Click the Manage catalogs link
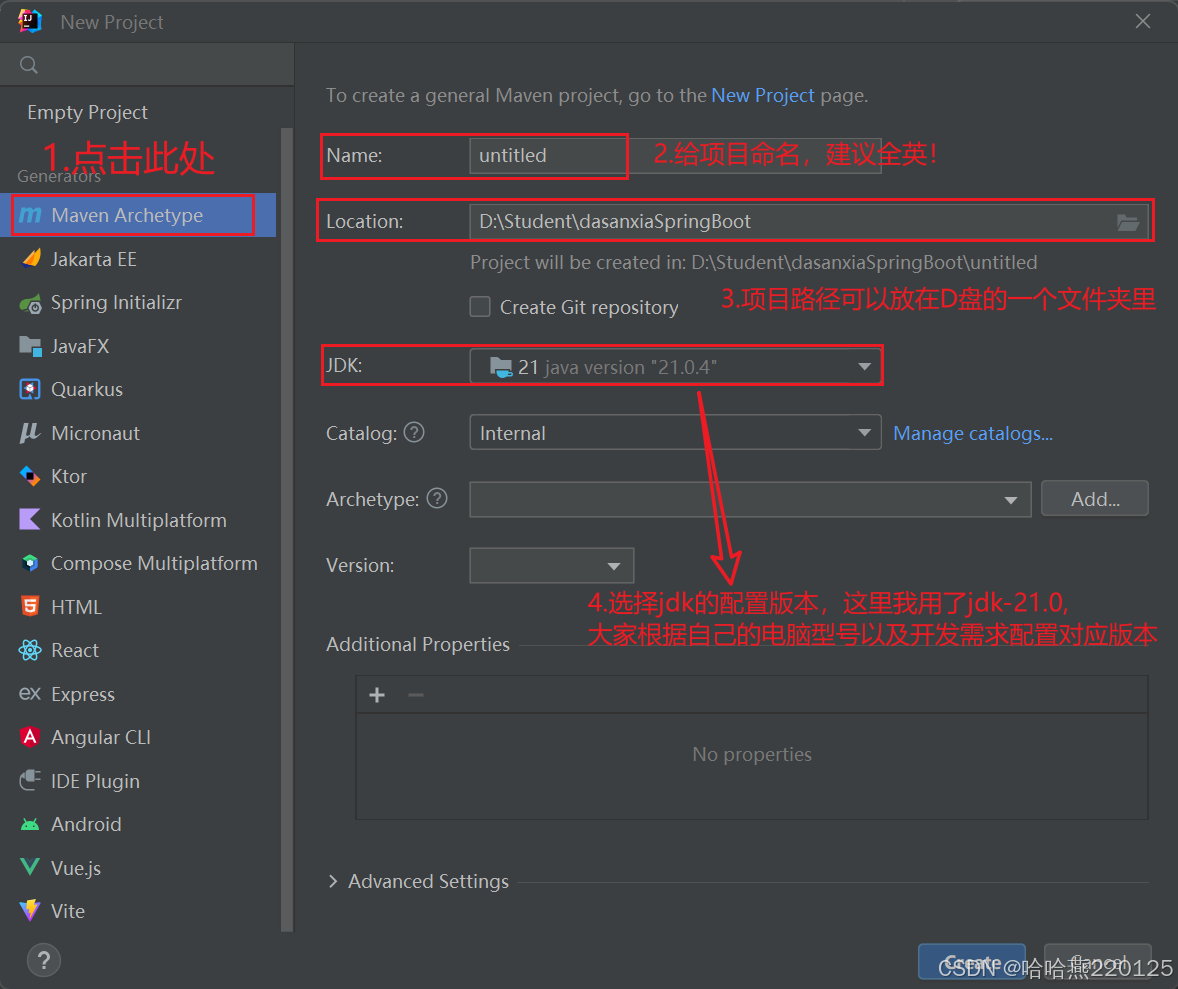Screen dimensions: 1178x989 click(x=971, y=432)
